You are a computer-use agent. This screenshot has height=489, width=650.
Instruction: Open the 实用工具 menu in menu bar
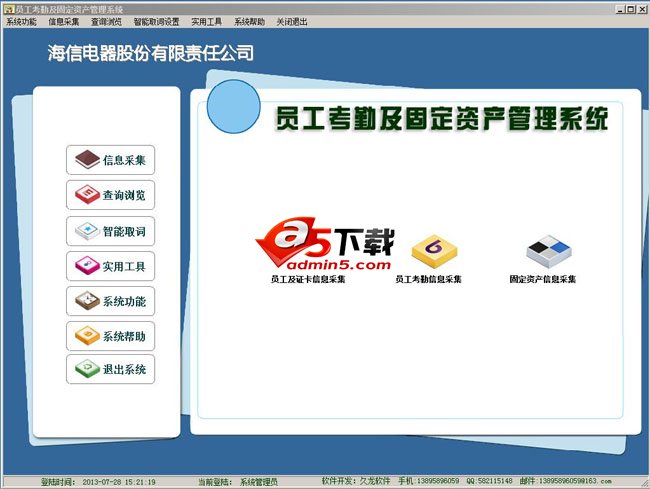click(206, 22)
